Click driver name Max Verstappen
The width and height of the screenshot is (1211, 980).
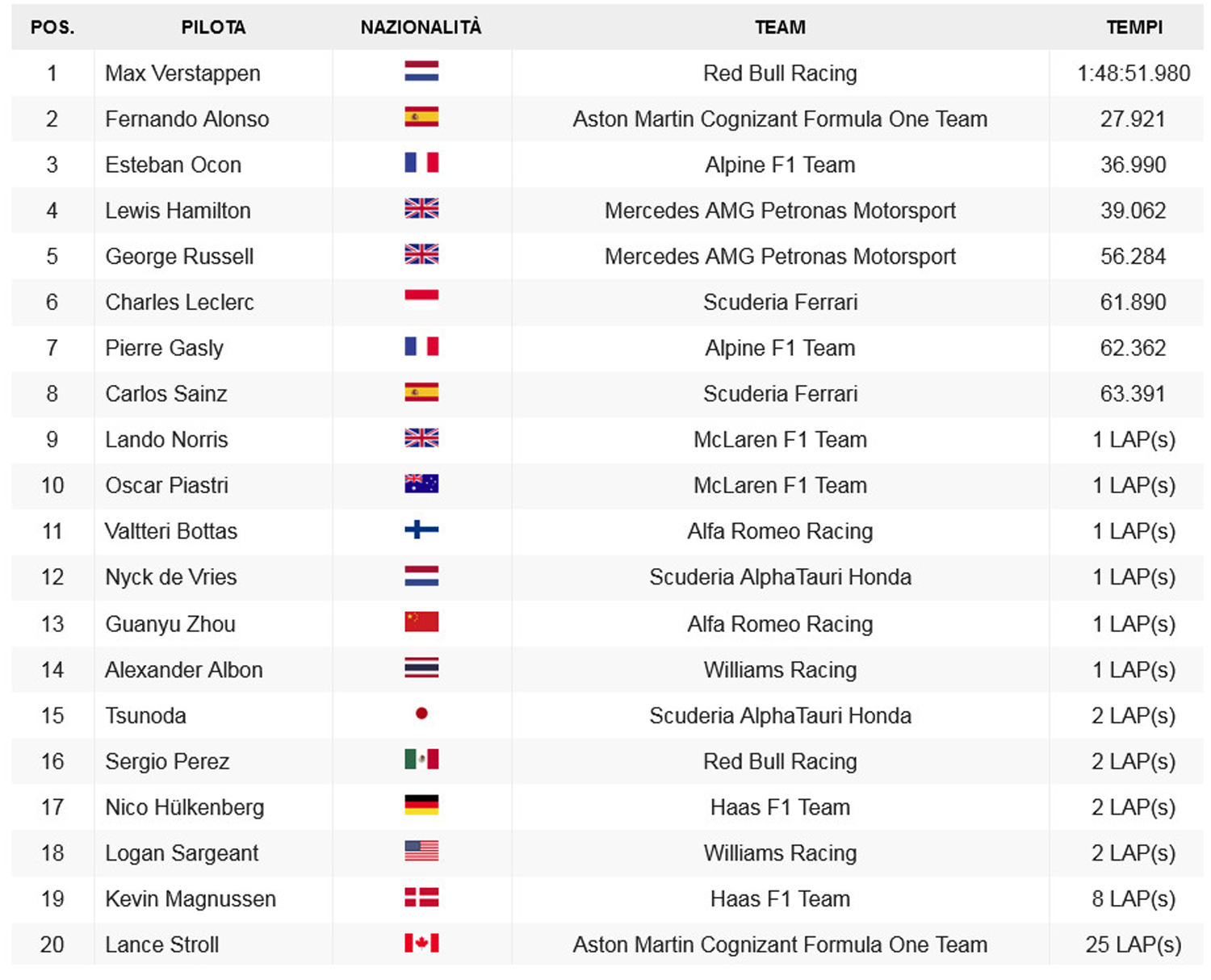coord(183,73)
